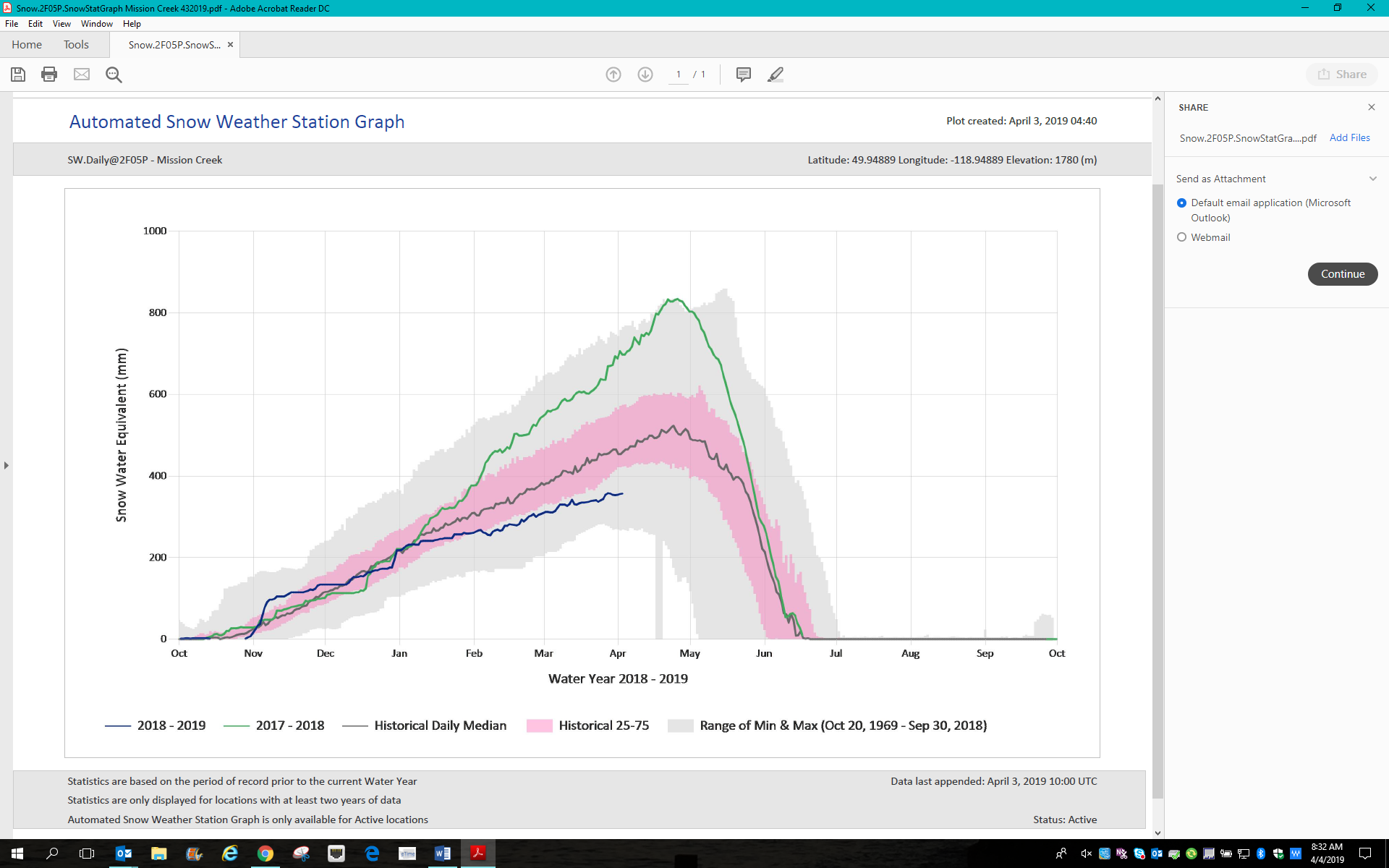Viewport: 1389px width, 868px height.
Task: Click the Send by email envelope icon
Action: pos(82,75)
